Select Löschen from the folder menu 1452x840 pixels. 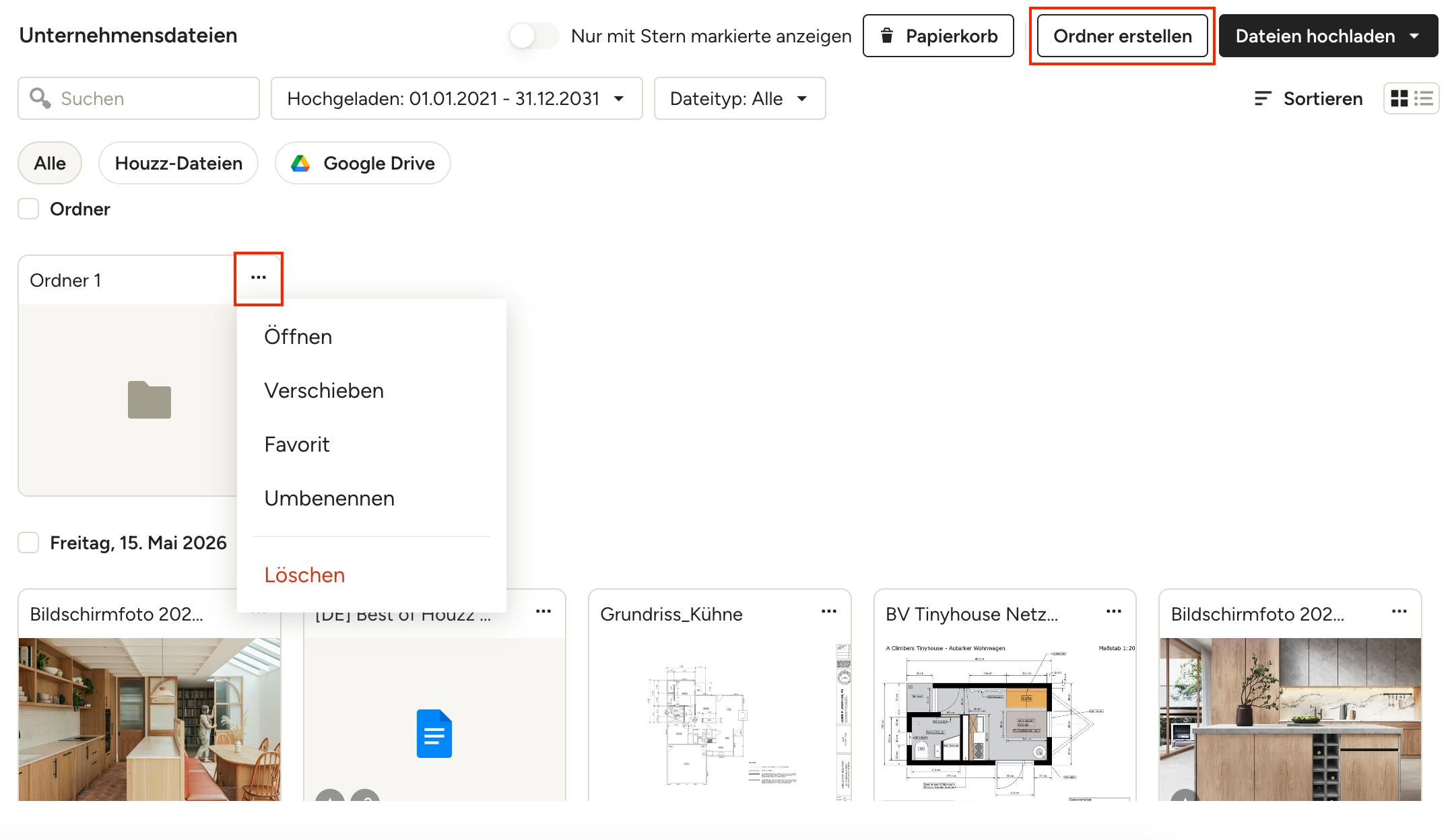tap(304, 575)
